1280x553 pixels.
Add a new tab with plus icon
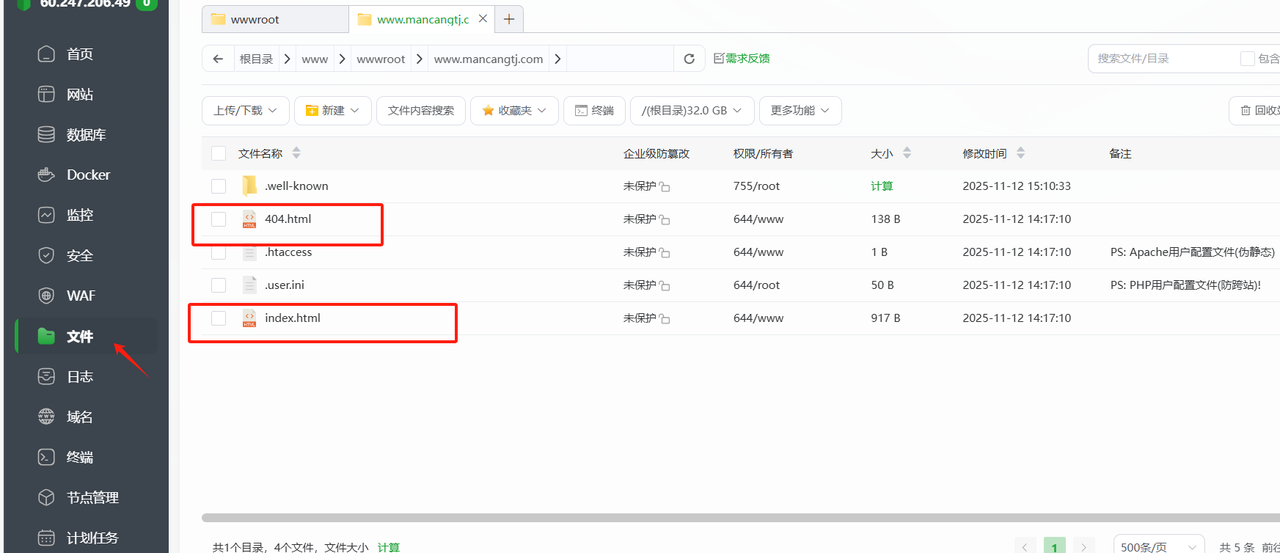[509, 19]
